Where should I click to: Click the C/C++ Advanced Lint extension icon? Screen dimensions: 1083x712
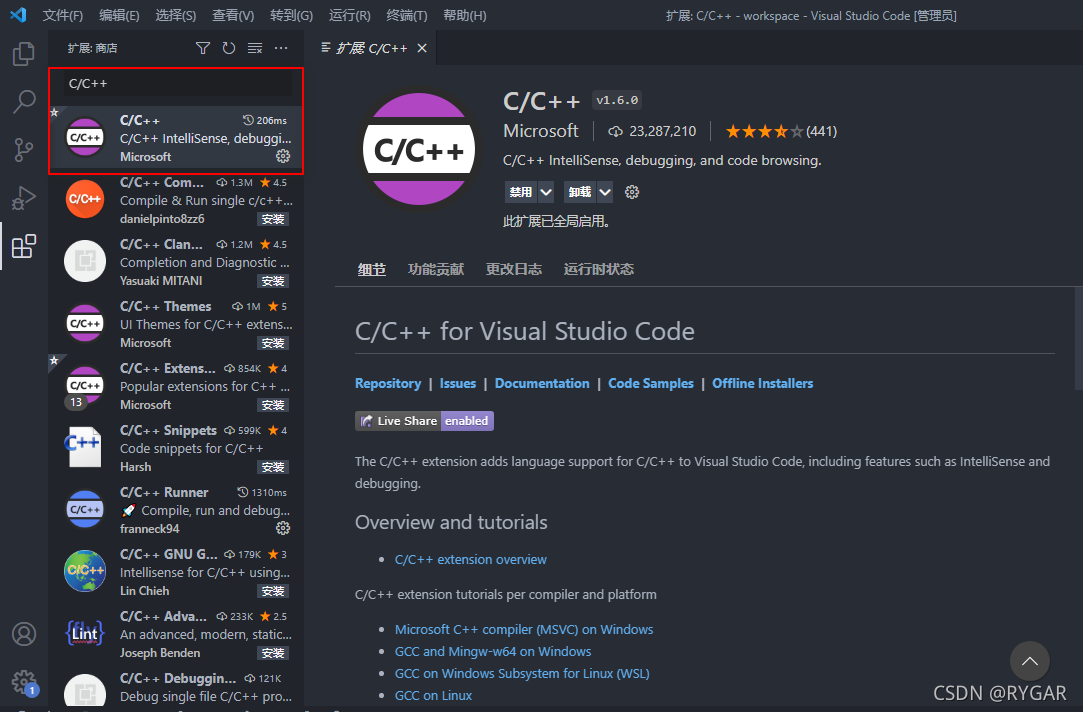[84, 633]
